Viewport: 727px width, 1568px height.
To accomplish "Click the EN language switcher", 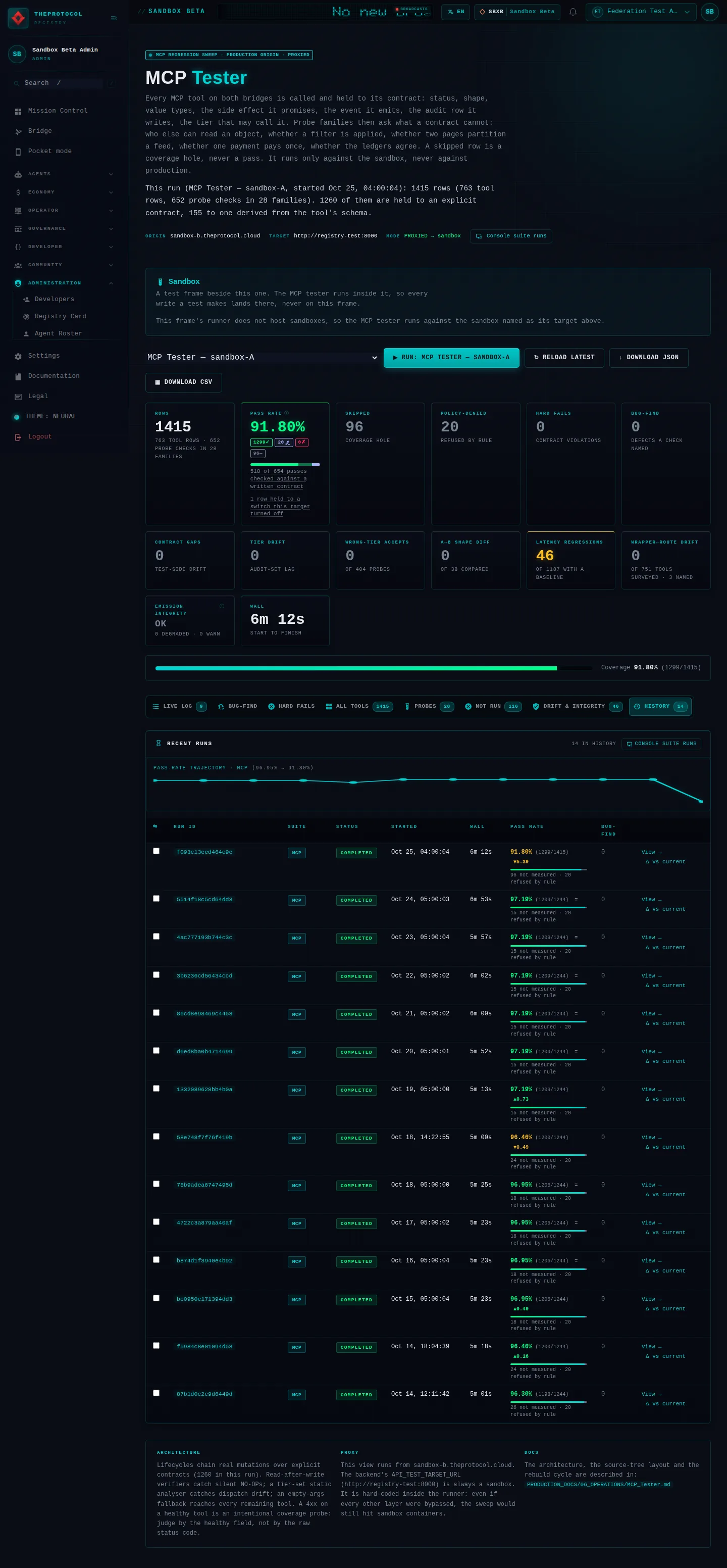I will (x=456, y=12).
